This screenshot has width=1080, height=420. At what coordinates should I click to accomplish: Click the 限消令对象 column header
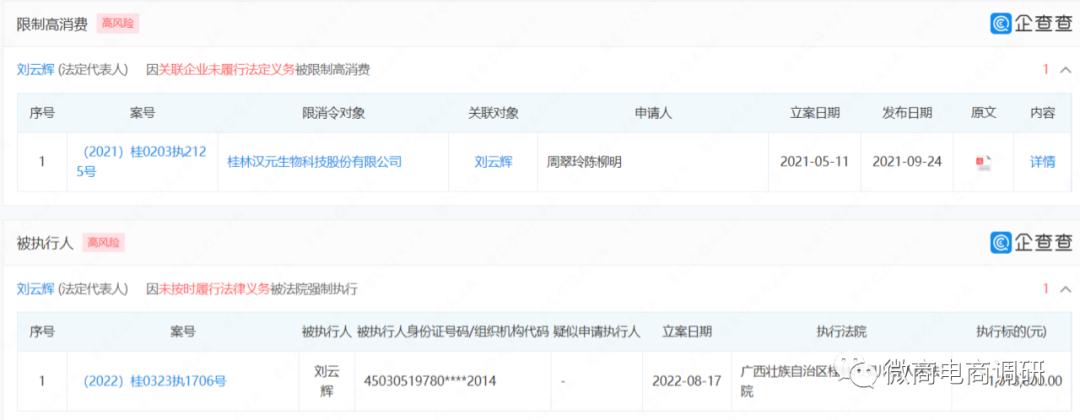pos(333,114)
